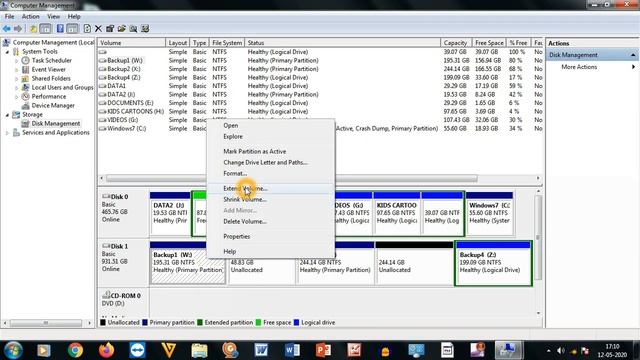Open the File menu

(x=9, y=16)
